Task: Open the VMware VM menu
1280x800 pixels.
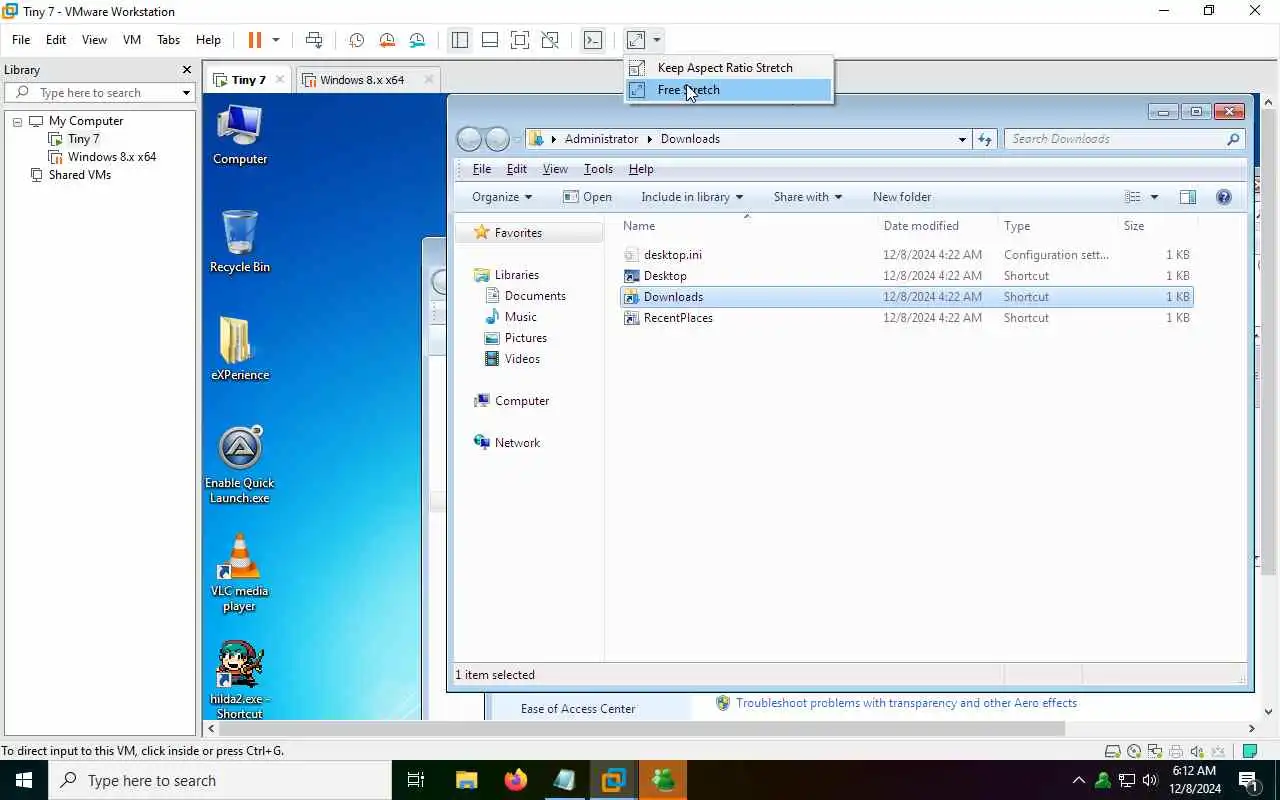Action: click(x=132, y=40)
